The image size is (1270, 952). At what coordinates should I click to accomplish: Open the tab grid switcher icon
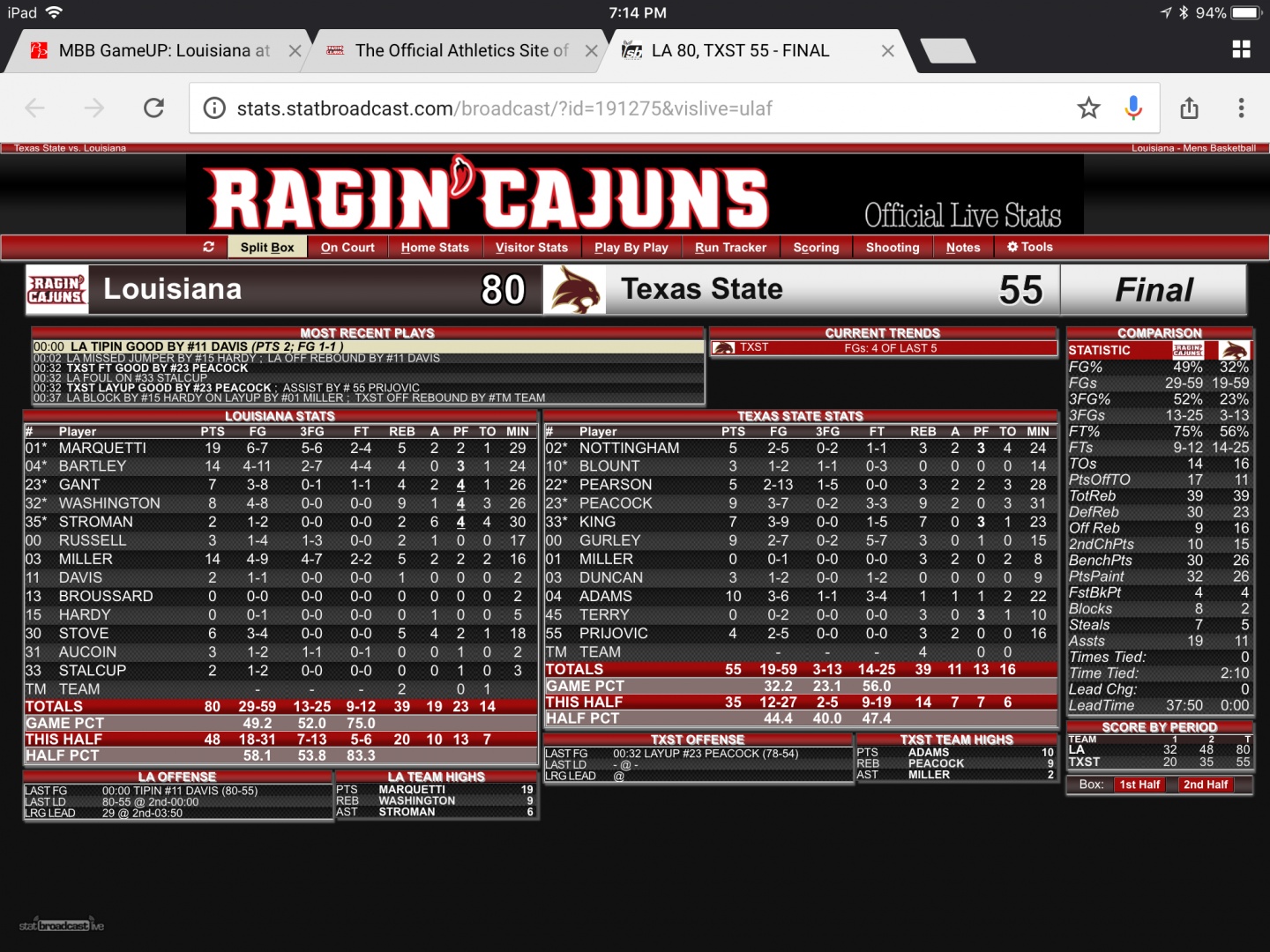click(1241, 49)
